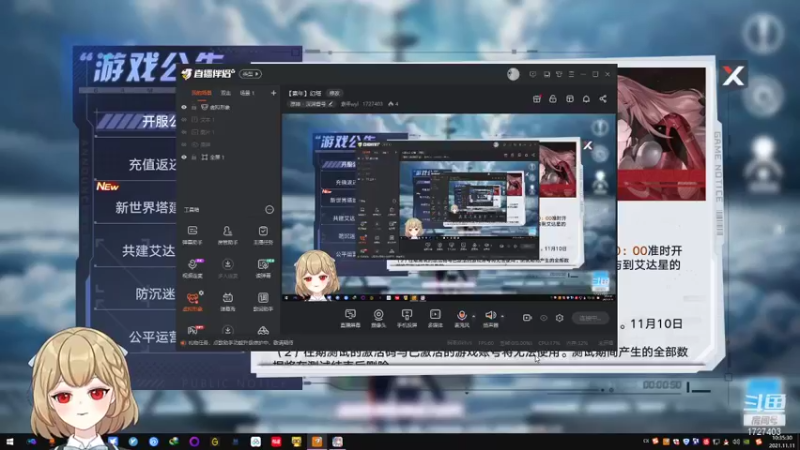Viewport: 800px width, 450px height.
Task: Open the PK tool with red badge
Action: click(193, 331)
